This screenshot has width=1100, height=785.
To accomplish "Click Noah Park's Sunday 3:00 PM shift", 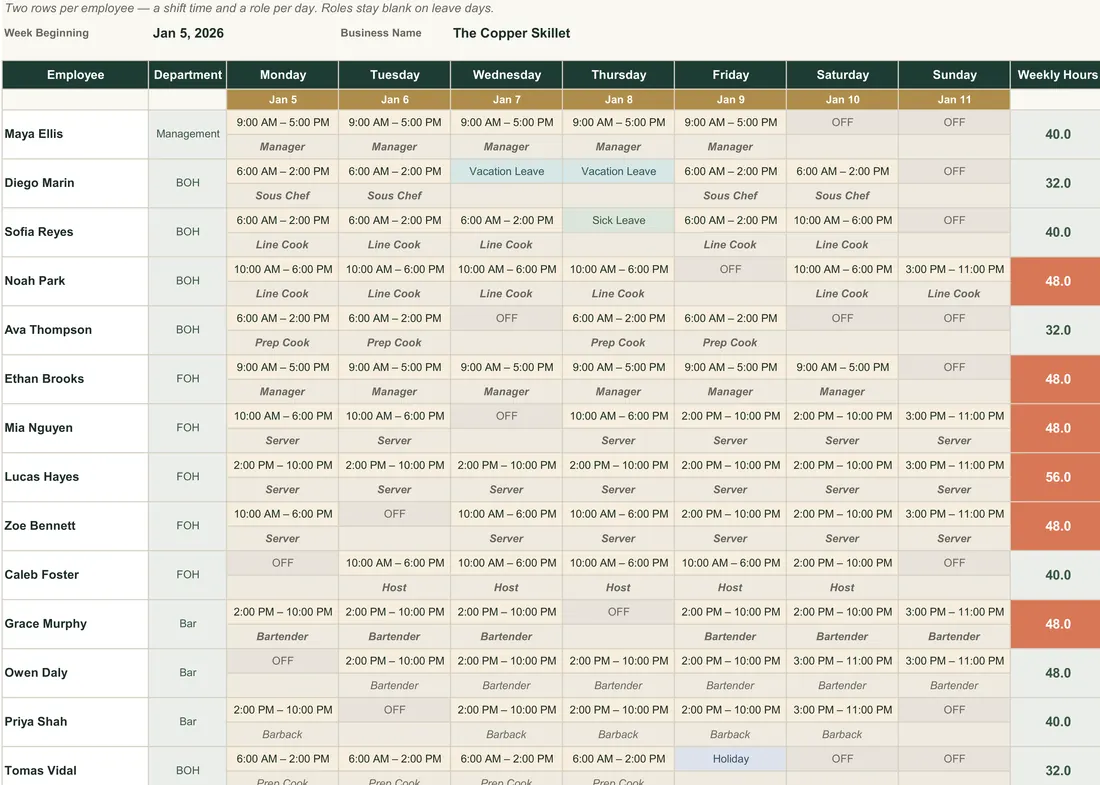I will click(954, 269).
